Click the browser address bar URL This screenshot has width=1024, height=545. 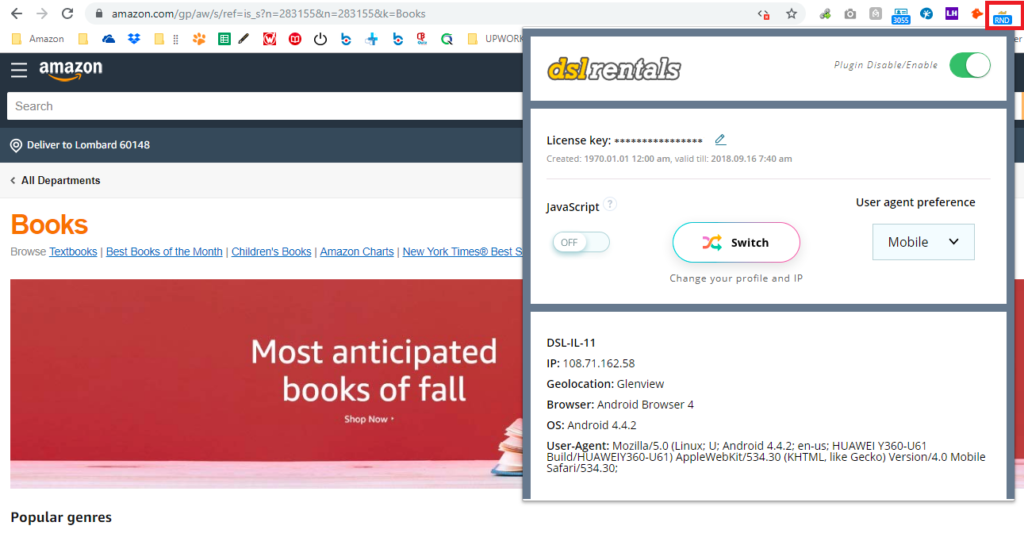268,14
